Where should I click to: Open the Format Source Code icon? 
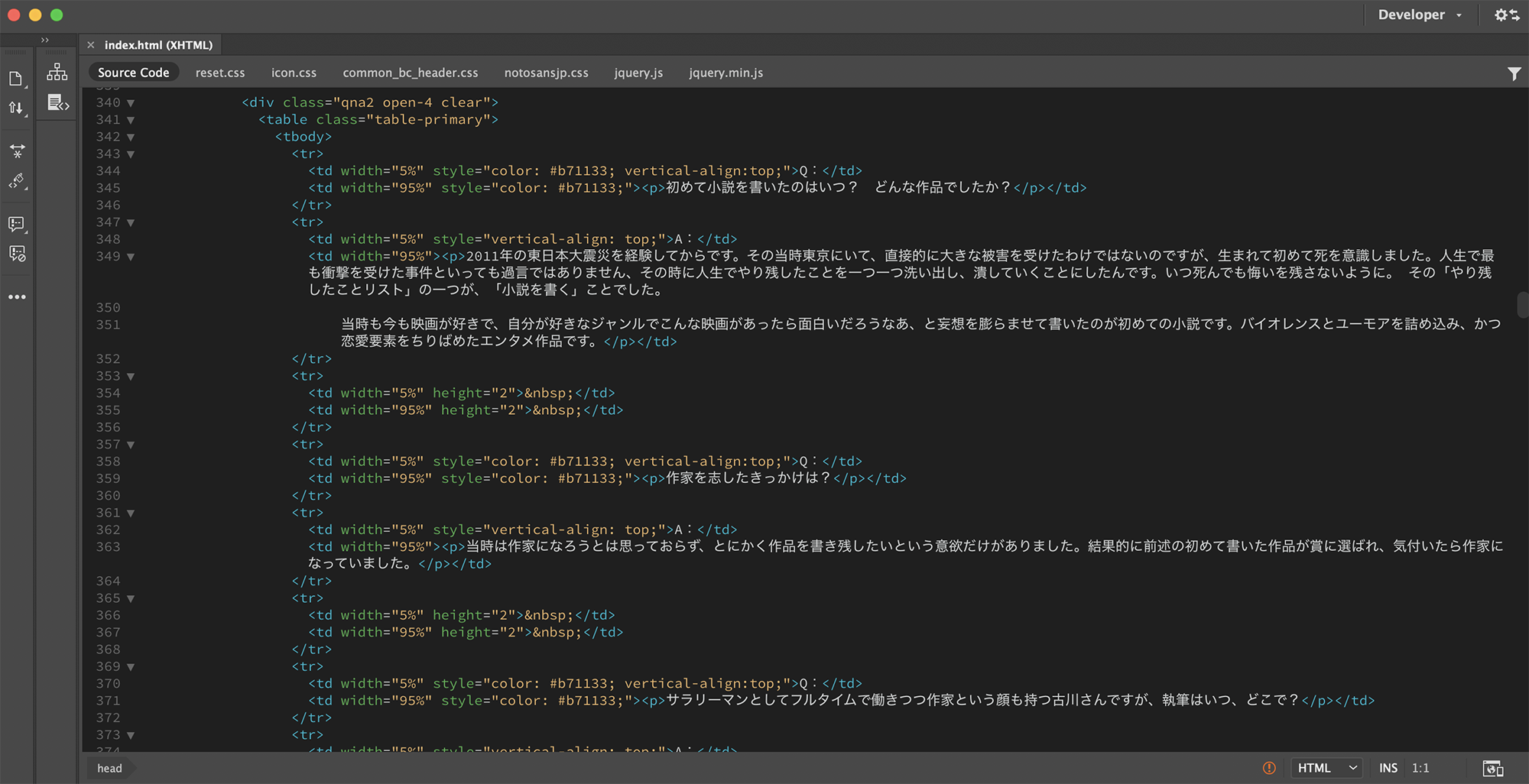pos(17,180)
